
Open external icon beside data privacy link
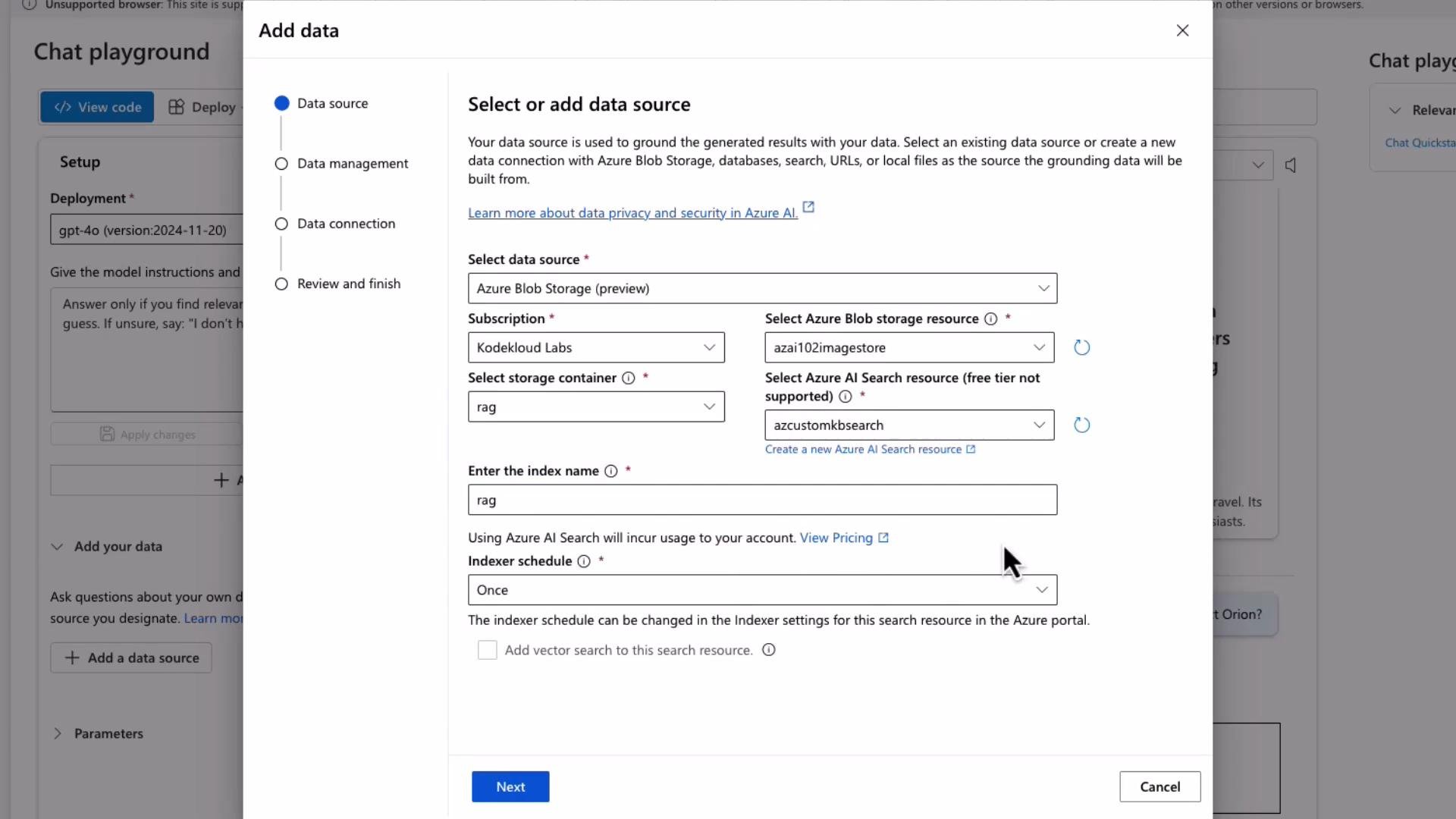[808, 207]
